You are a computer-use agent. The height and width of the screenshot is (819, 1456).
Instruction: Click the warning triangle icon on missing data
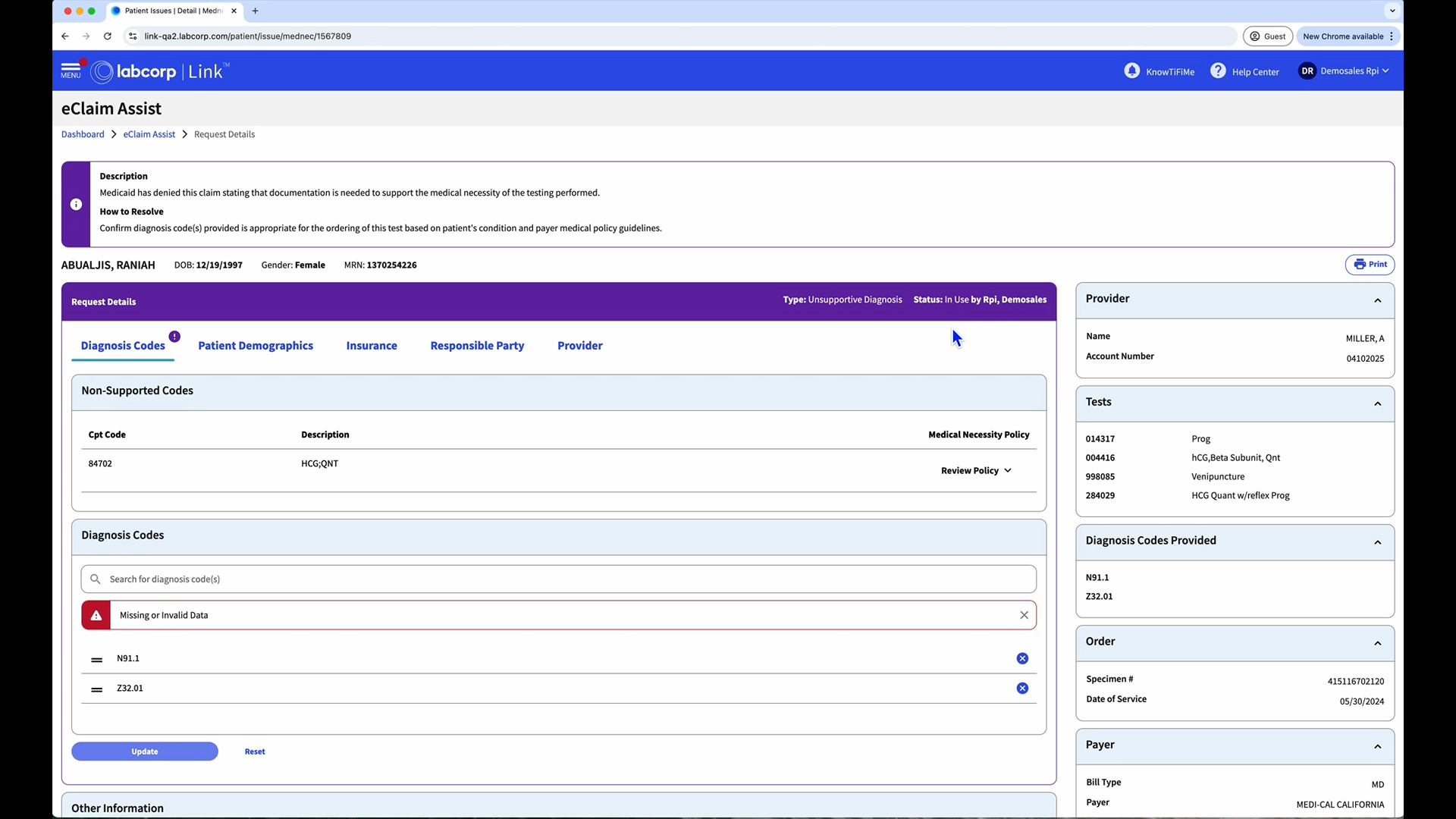click(x=96, y=614)
